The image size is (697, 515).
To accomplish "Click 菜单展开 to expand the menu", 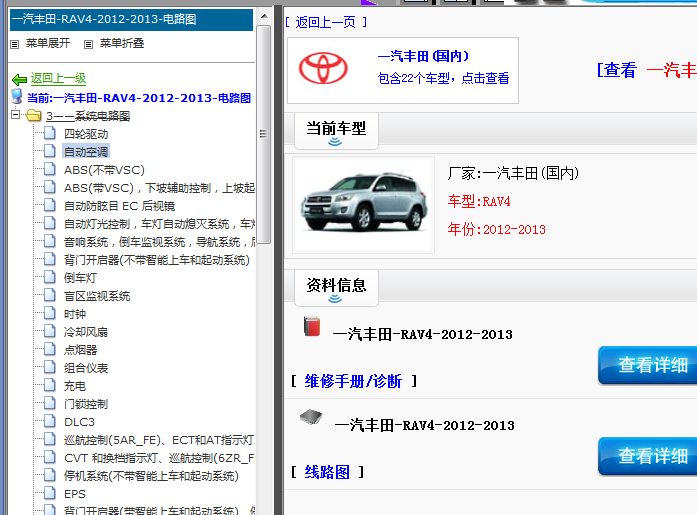I will click(x=48, y=43).
